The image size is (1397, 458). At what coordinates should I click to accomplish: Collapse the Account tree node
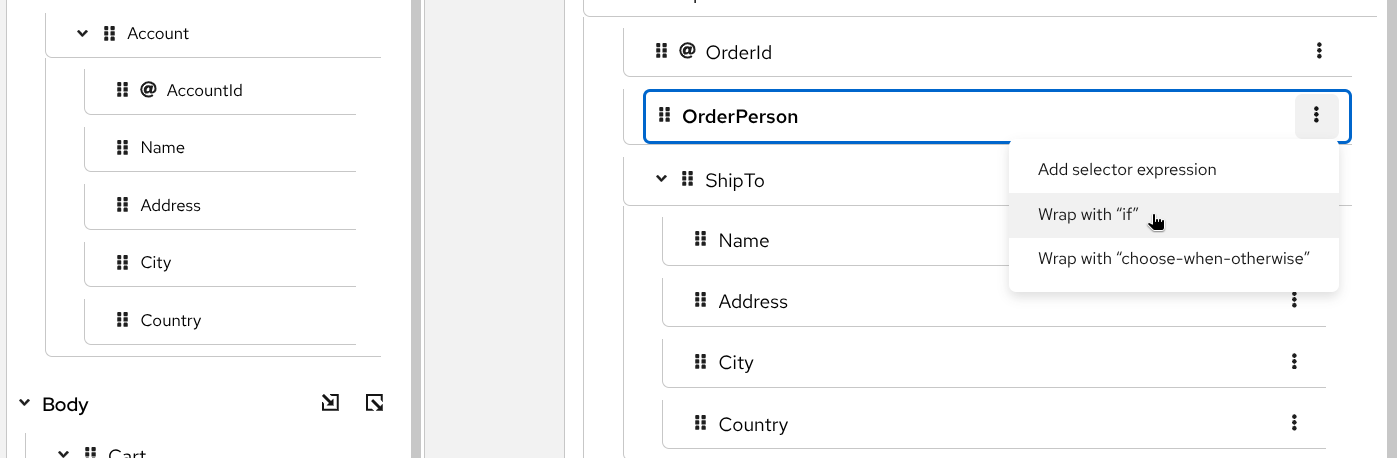coord(83,33)
